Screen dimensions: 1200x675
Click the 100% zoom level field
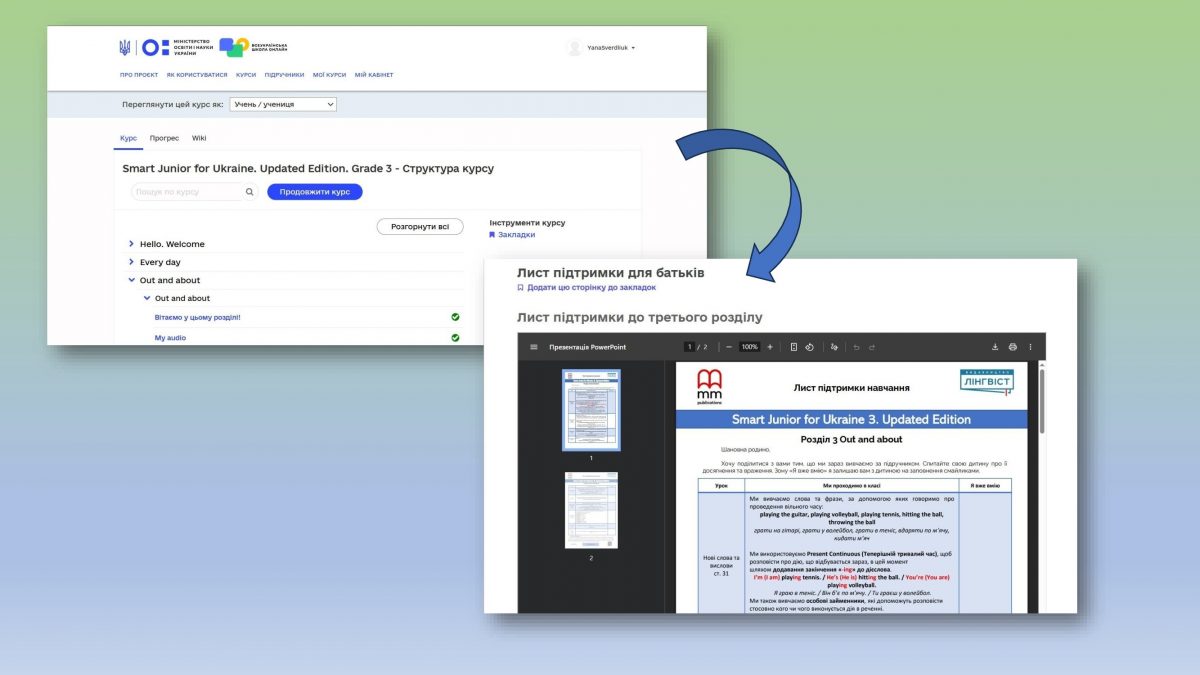[x=749, y=347]
